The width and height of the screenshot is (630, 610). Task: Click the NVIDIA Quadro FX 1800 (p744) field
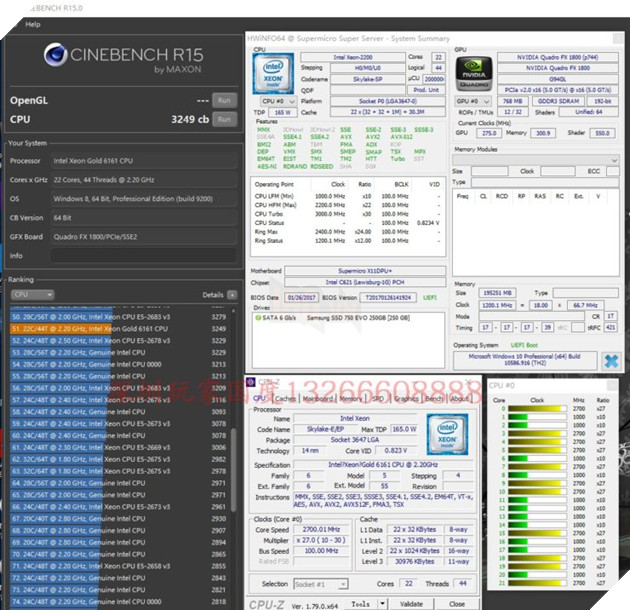coord(557,57)
